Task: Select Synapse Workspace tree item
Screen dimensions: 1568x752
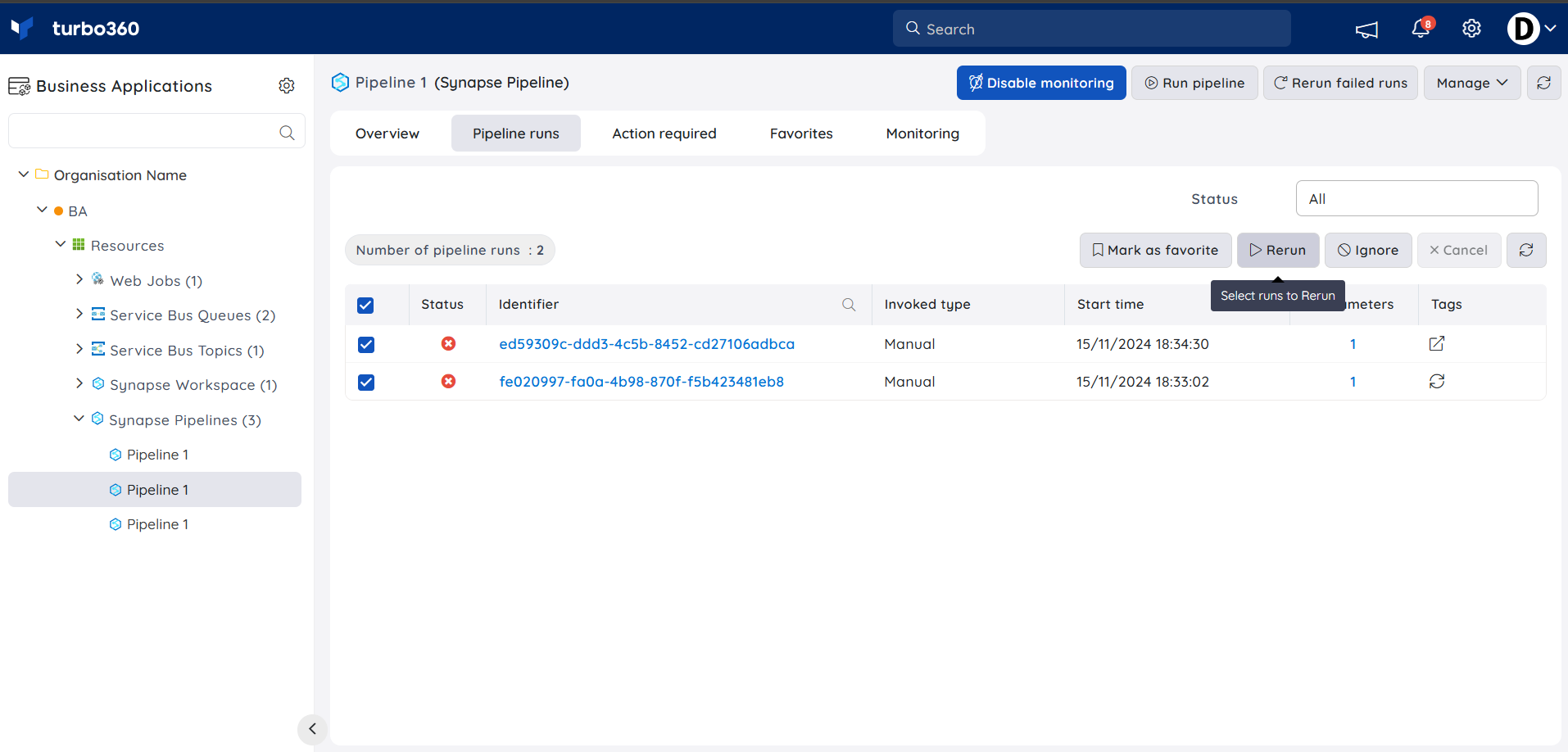Action: pos(193,385)
